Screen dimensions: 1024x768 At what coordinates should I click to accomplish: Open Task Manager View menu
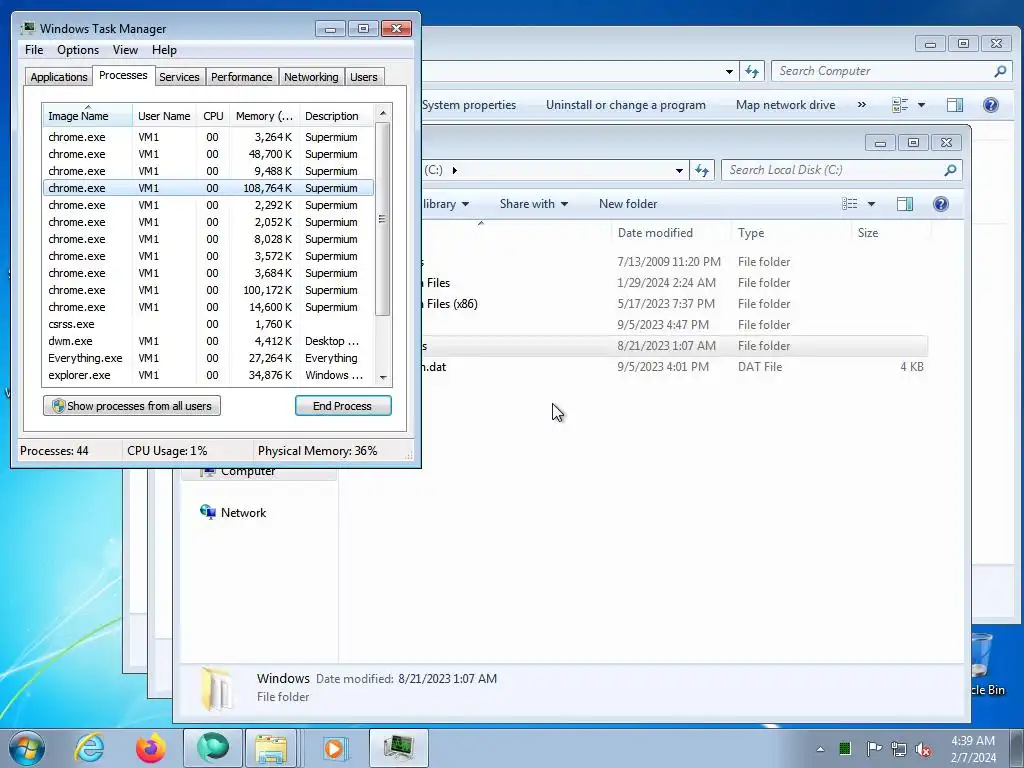click(x=125, y=50)
